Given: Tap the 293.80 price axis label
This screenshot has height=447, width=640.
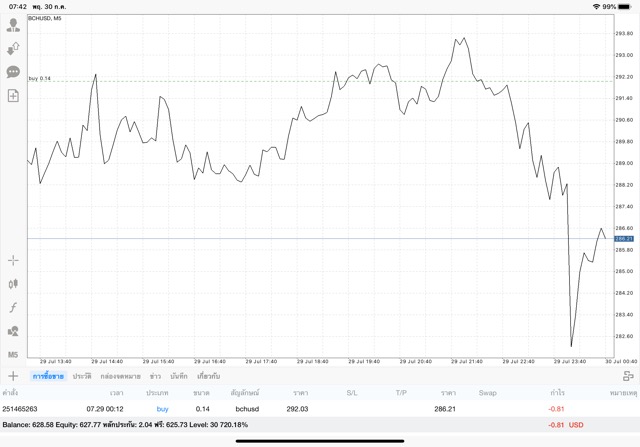Looking at the screenshot, I should [624, 33].
